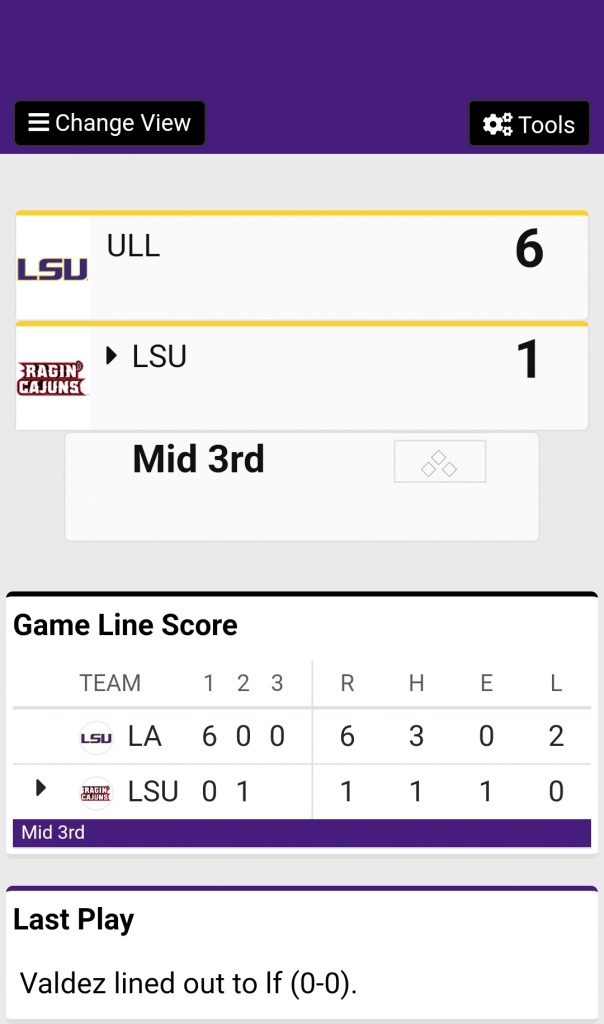
Task: Click the gears icon on Tools button
Action: (x=497, y=124)
